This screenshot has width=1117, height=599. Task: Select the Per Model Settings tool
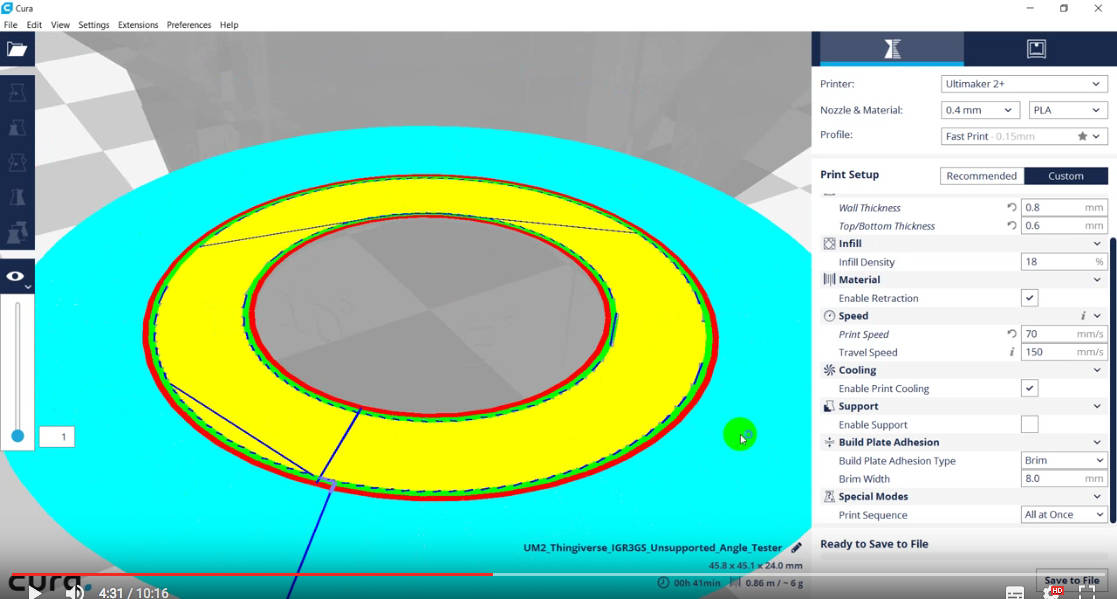click(17, 231)
